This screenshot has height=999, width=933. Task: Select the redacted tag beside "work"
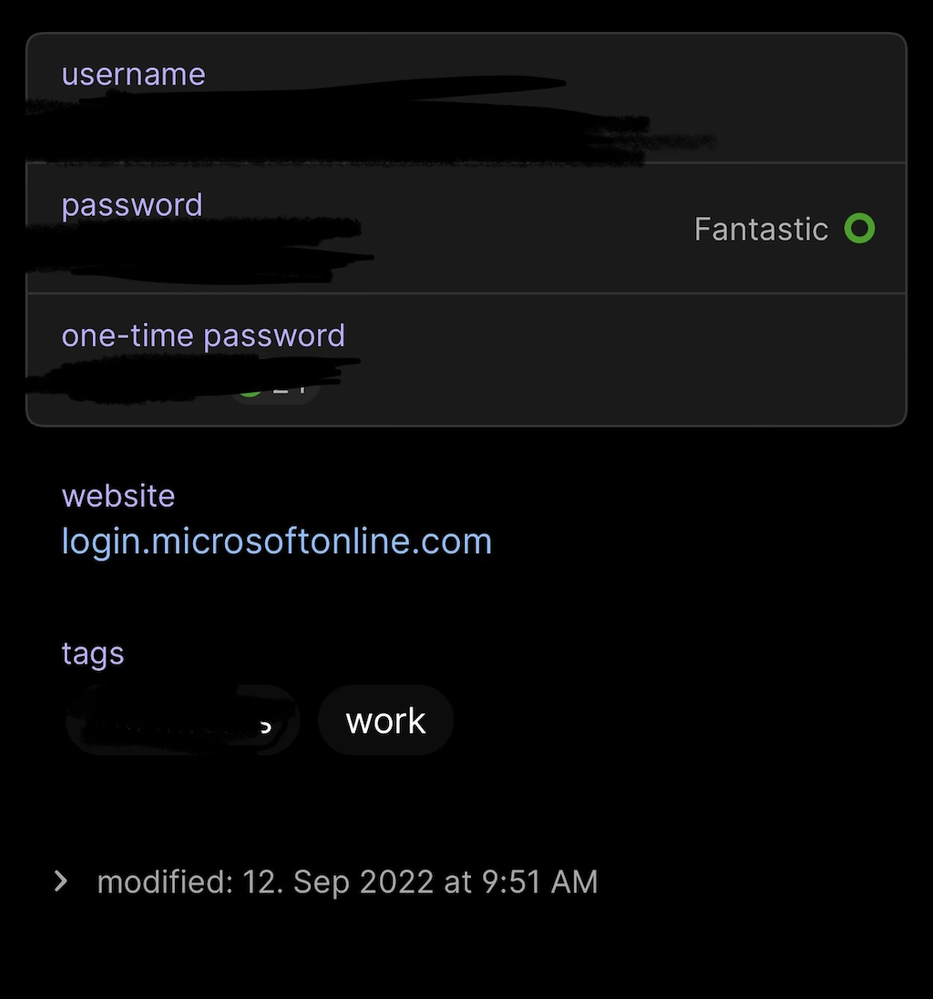[x=182, y=721]
